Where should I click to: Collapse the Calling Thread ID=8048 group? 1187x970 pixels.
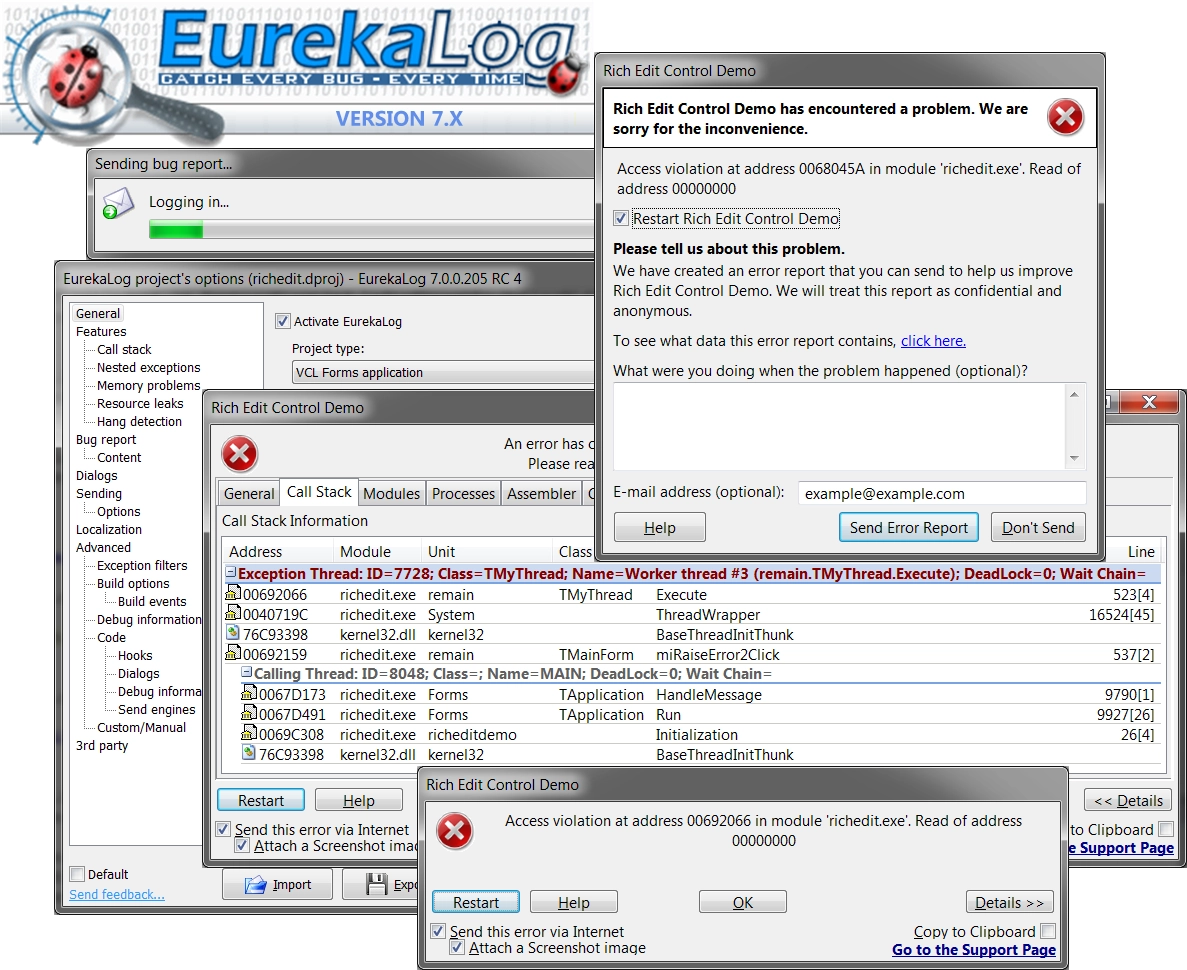pyautogui.click(x=246, y=672)
